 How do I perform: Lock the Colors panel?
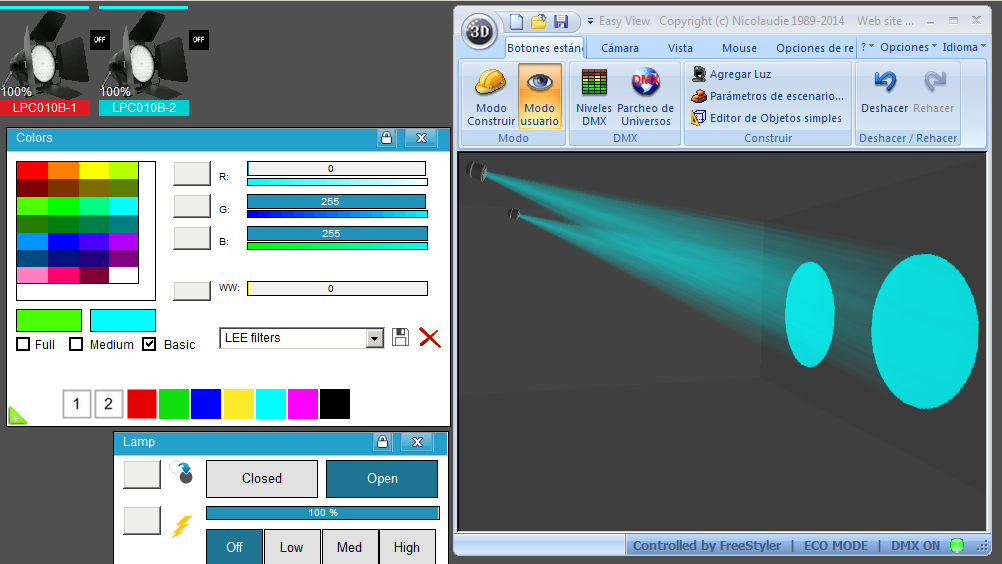[x=386, y=138]
